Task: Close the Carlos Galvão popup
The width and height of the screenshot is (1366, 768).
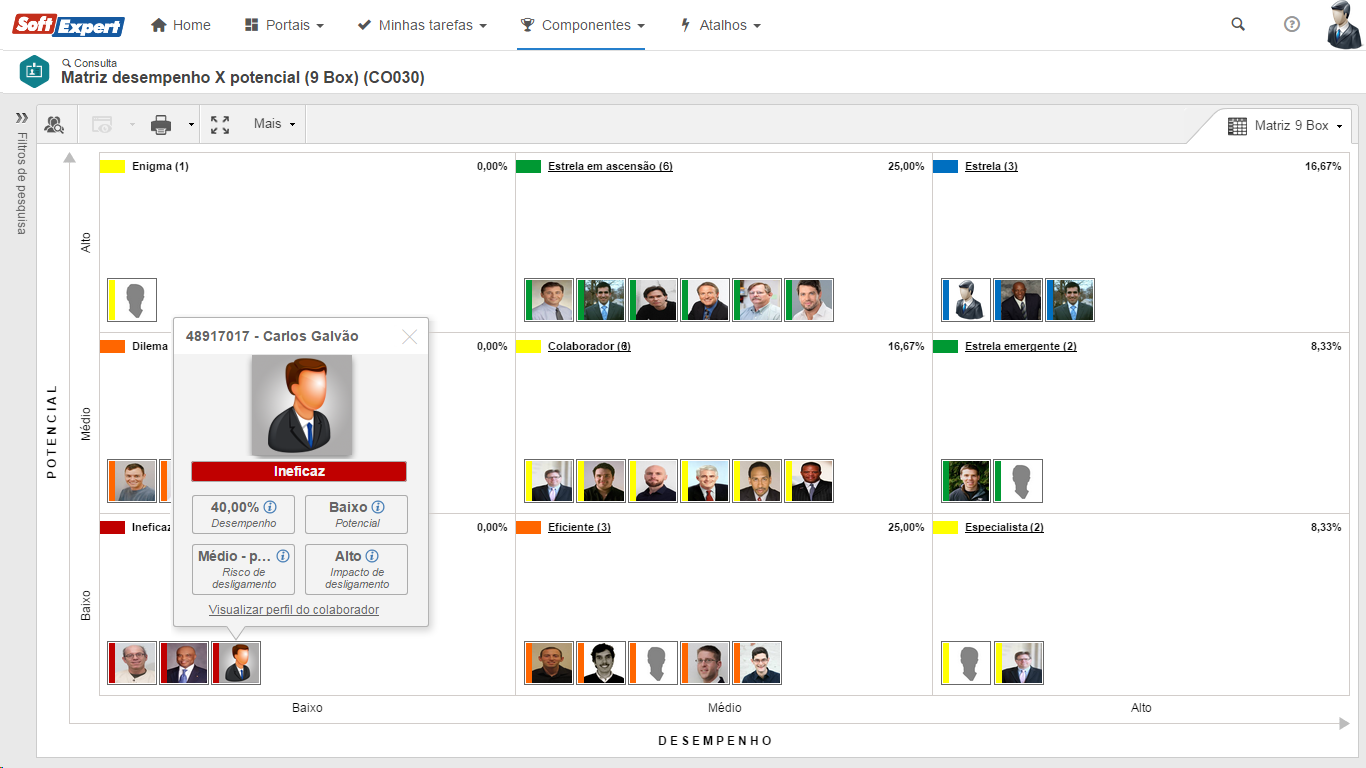Action: click(x=409, y=337)
